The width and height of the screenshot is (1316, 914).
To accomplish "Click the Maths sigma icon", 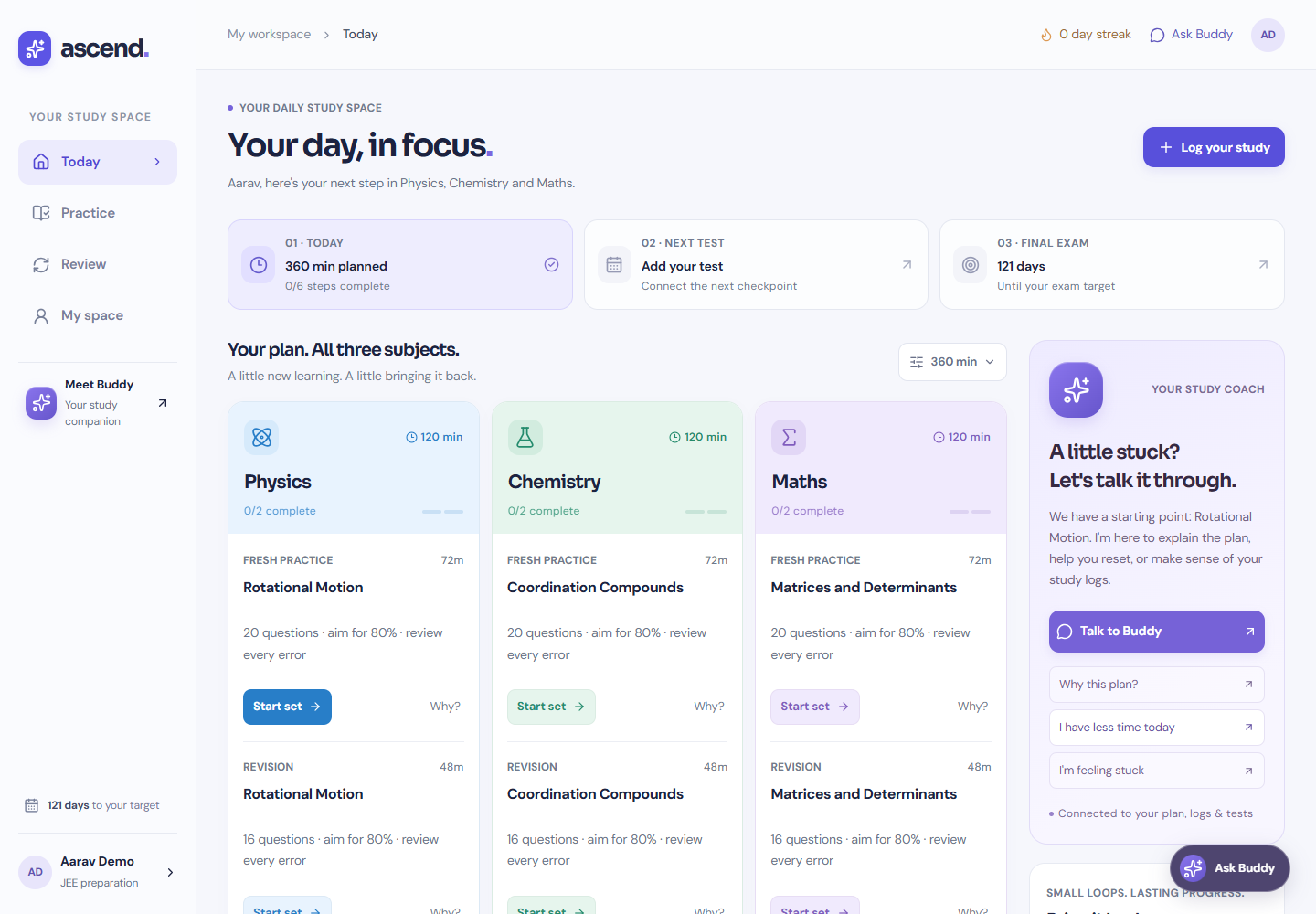I will click(789, 437).
